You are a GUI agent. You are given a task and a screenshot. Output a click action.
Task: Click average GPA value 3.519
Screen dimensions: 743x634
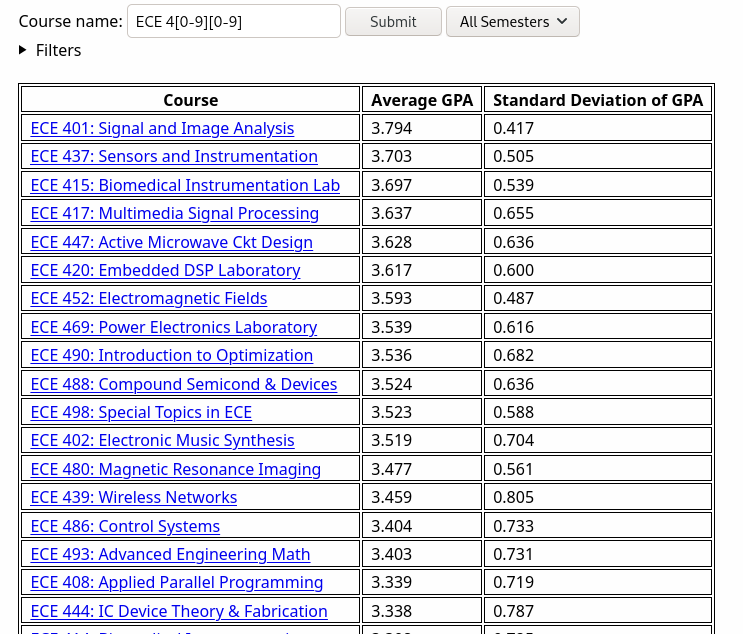click(391, 440)
